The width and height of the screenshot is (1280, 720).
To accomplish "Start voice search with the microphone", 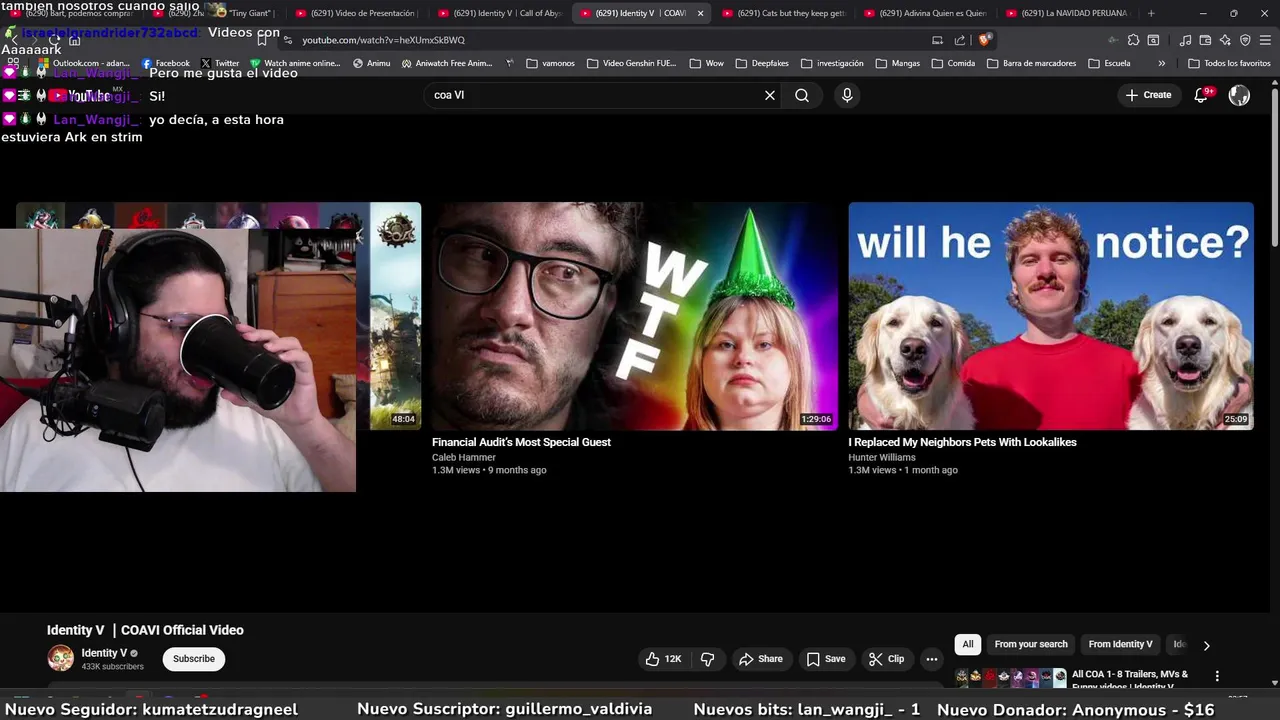I will click(847, 95).
